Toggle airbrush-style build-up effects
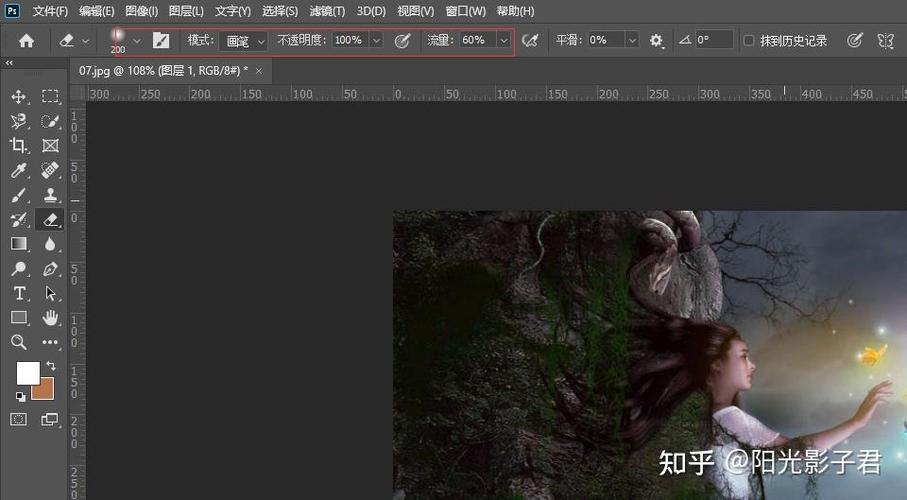Viewport: 907px width, 500px height. click(x=529, y=41)
